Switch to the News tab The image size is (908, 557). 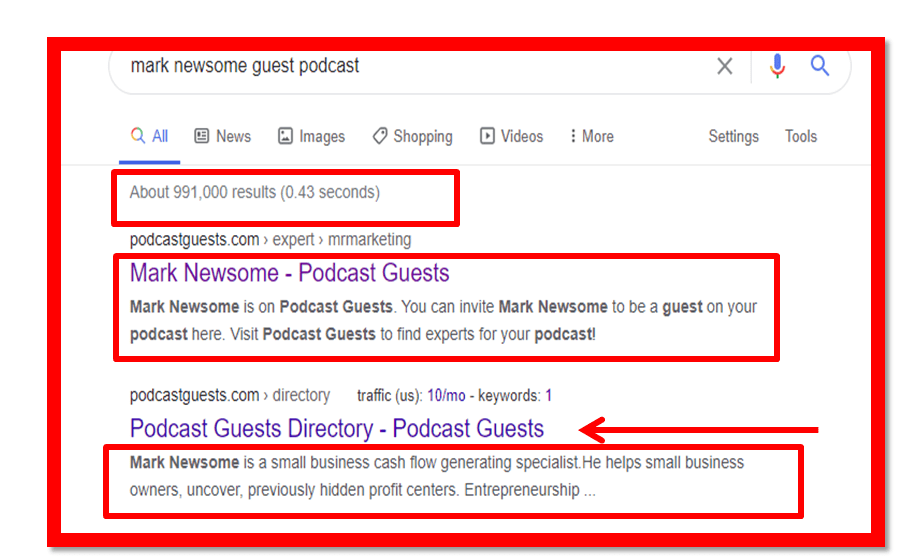tap(222, 136)
